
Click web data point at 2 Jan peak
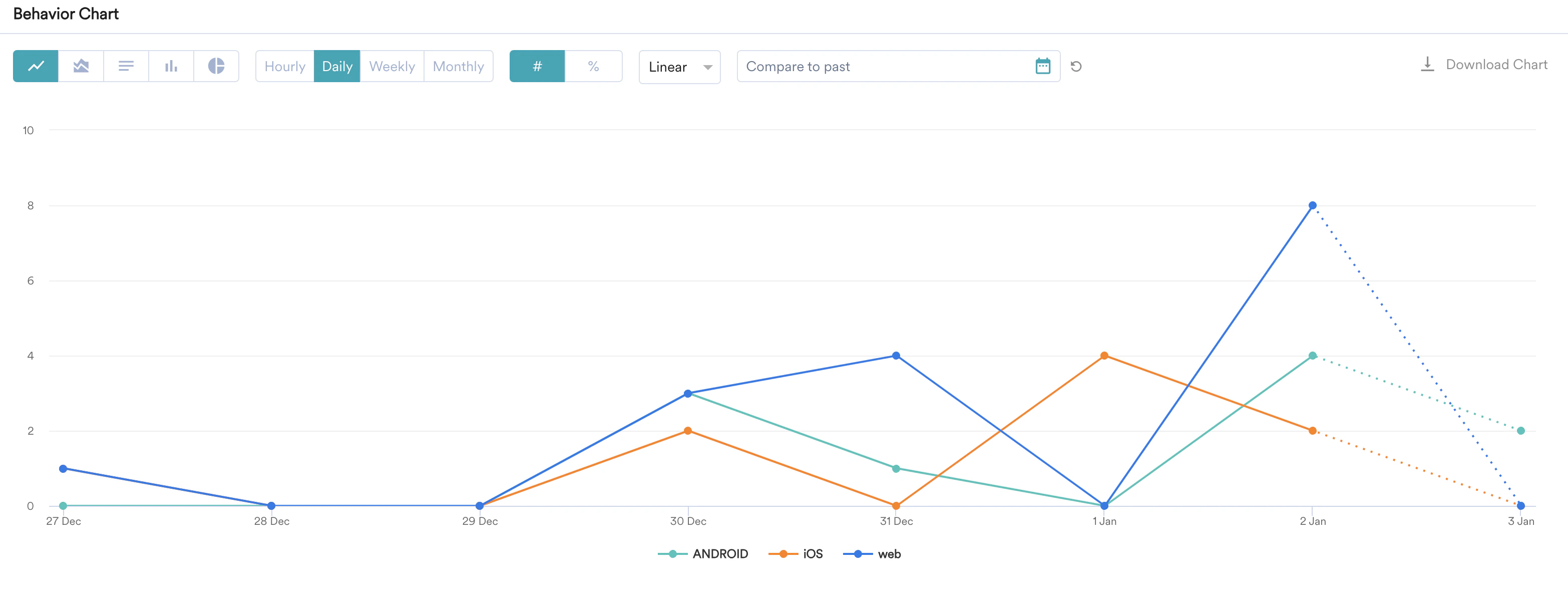click(x=1312, y=206)
